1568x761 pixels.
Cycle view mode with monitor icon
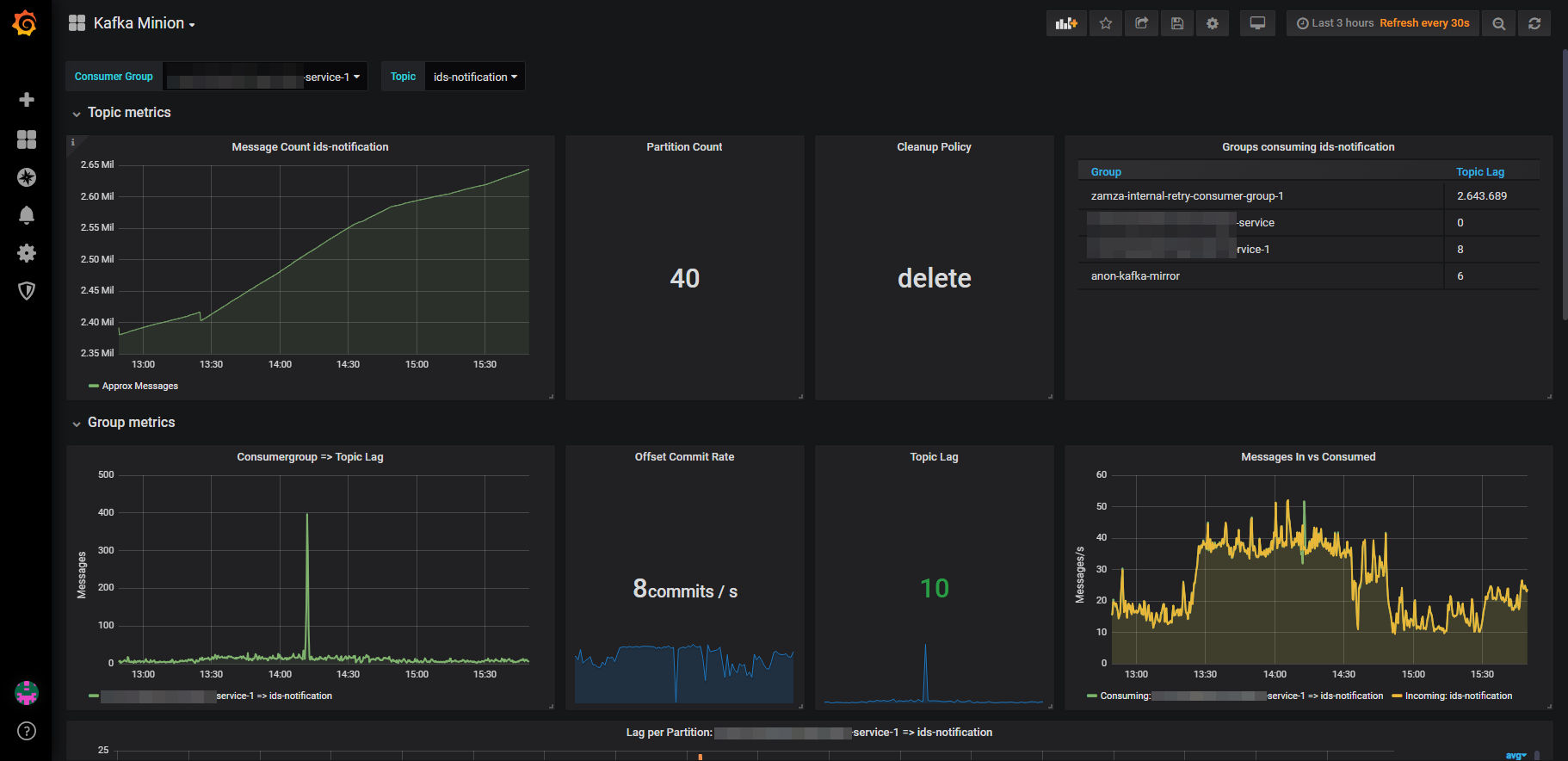pyautogui.click(x=1257, y=23)
